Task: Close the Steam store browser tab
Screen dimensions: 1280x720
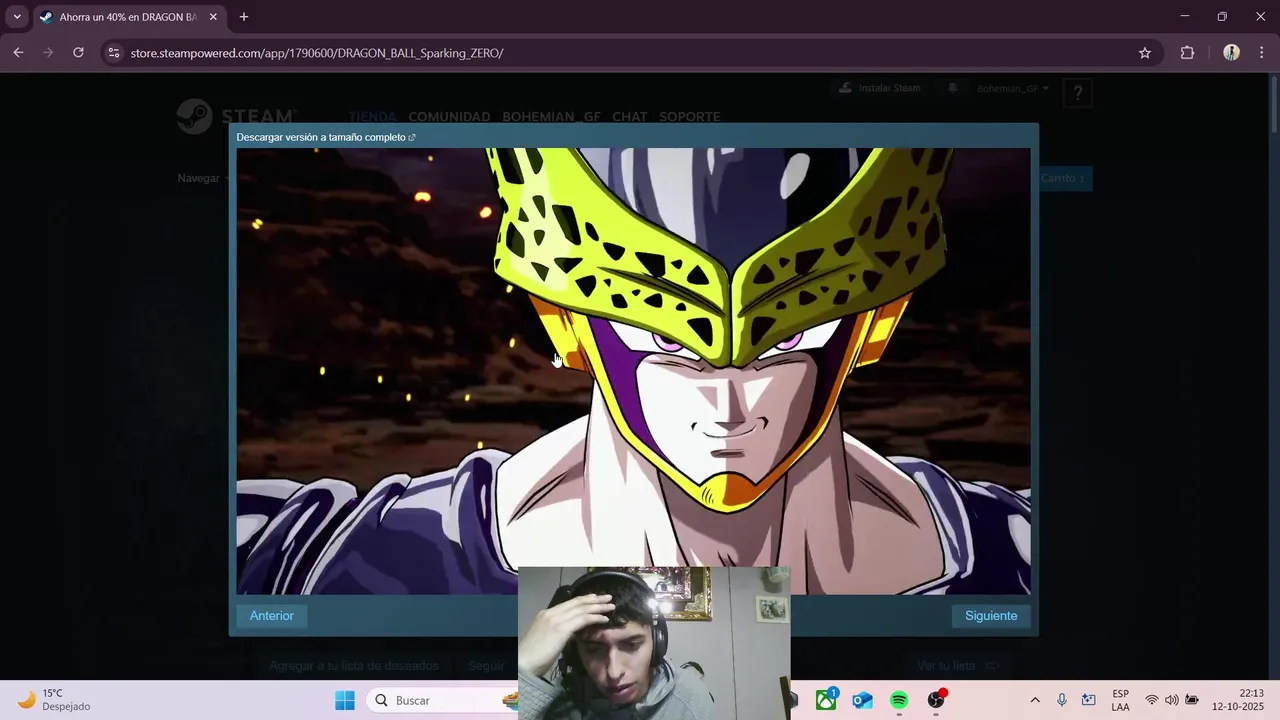Action: pos(213,17)
